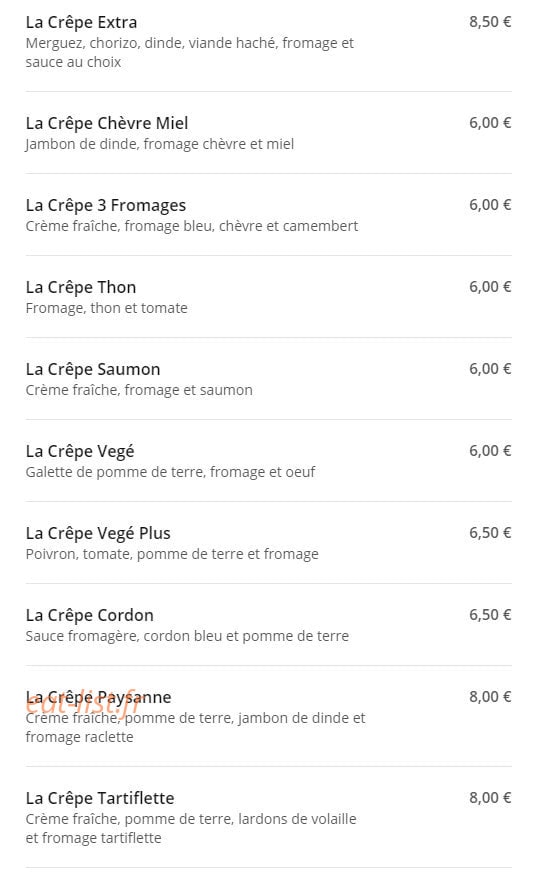Viewport: 554px width, 873px height.
Task: Choose La Crêpe Paysanne title
Action: coord(99,698)
